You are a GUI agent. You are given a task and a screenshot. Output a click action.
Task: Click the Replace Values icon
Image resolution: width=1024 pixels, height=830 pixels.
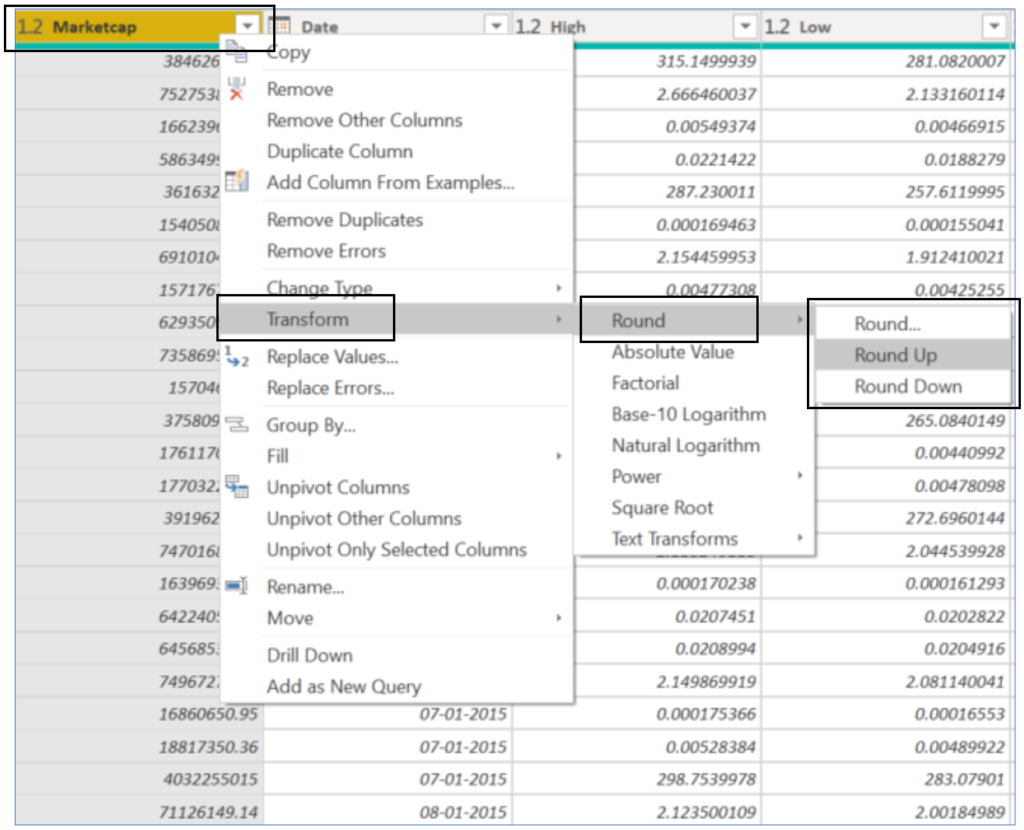pos(236,357)
